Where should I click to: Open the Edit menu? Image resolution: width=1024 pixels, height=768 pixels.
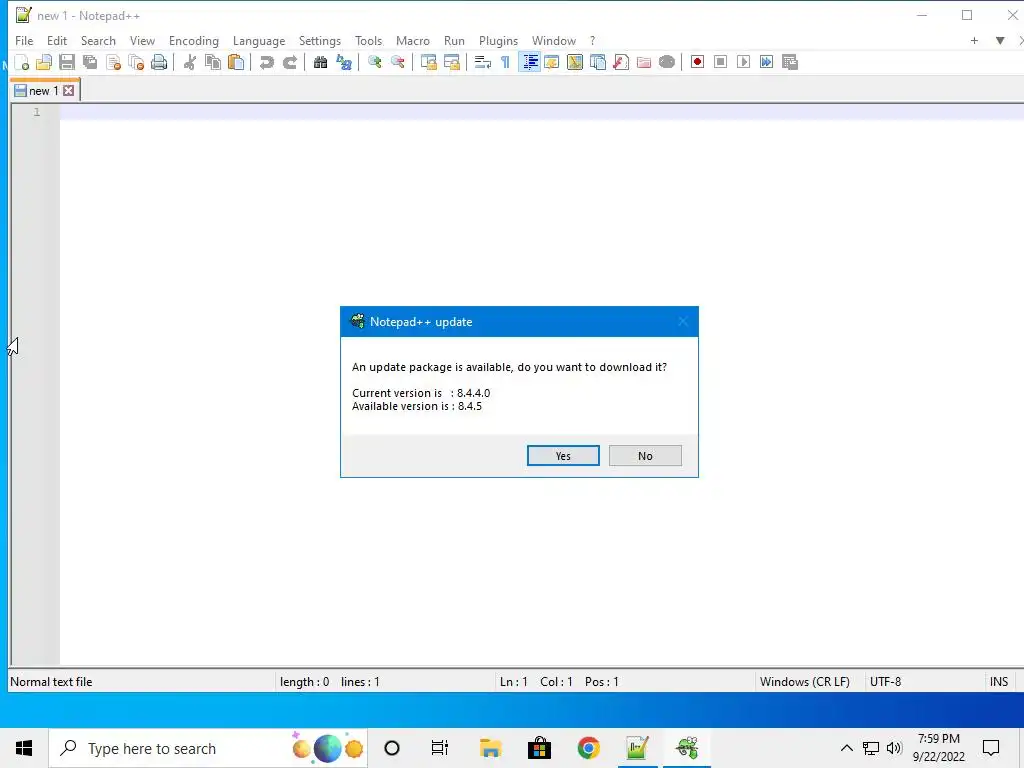[57, 40]
